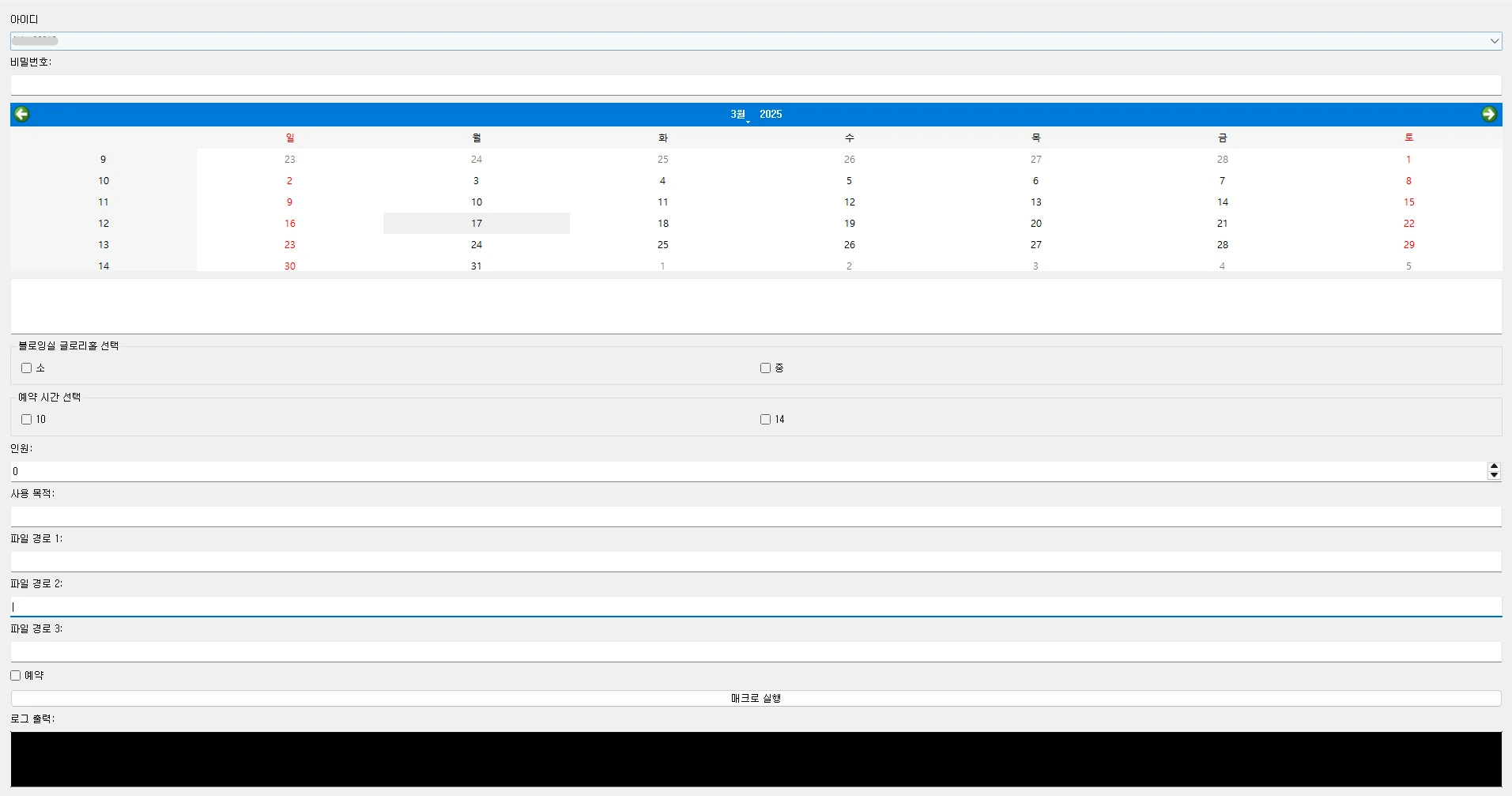Click the 파일 경로 1 input field
This screenshot has width=1512, height=796.
coord(756,562)
